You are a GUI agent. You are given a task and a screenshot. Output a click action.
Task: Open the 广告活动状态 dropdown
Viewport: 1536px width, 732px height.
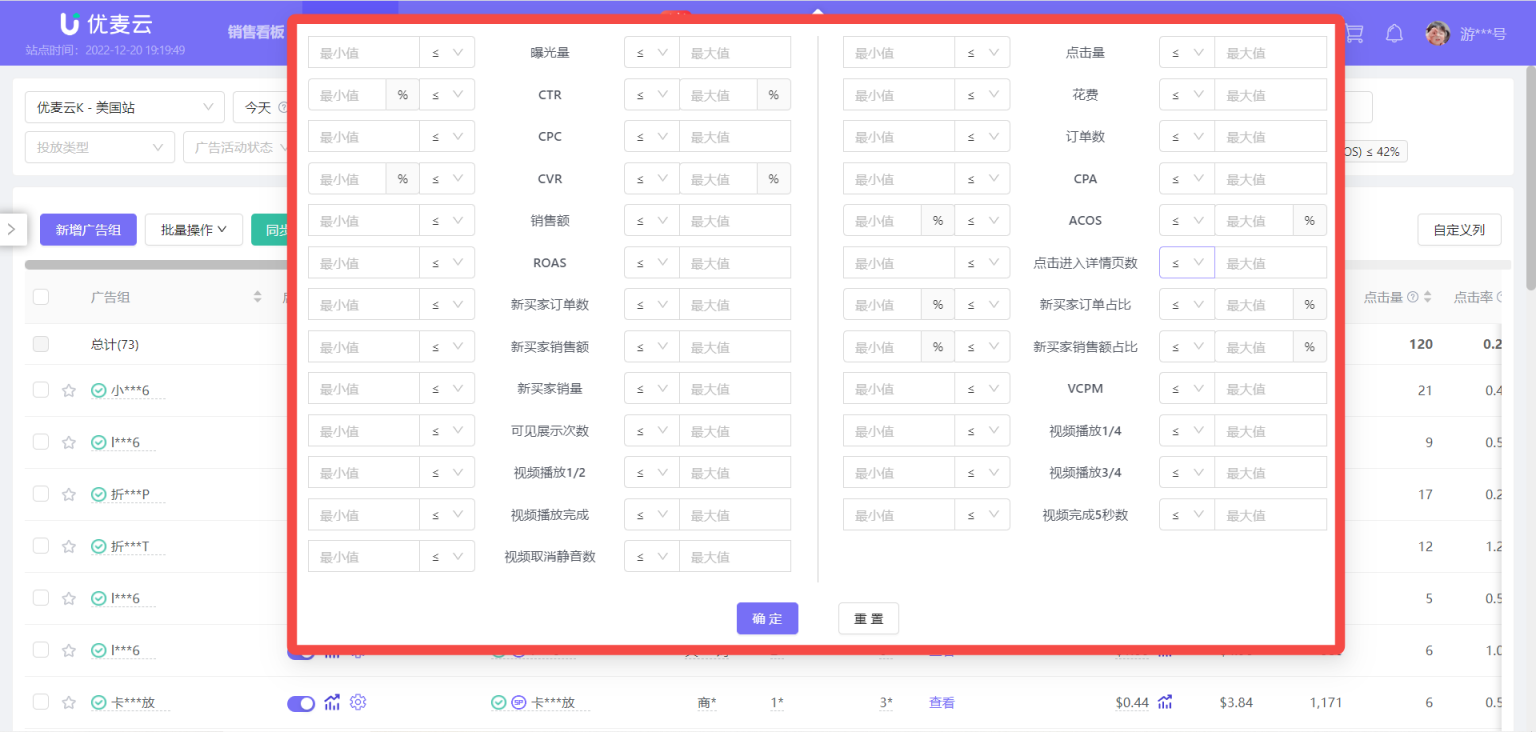237,147
